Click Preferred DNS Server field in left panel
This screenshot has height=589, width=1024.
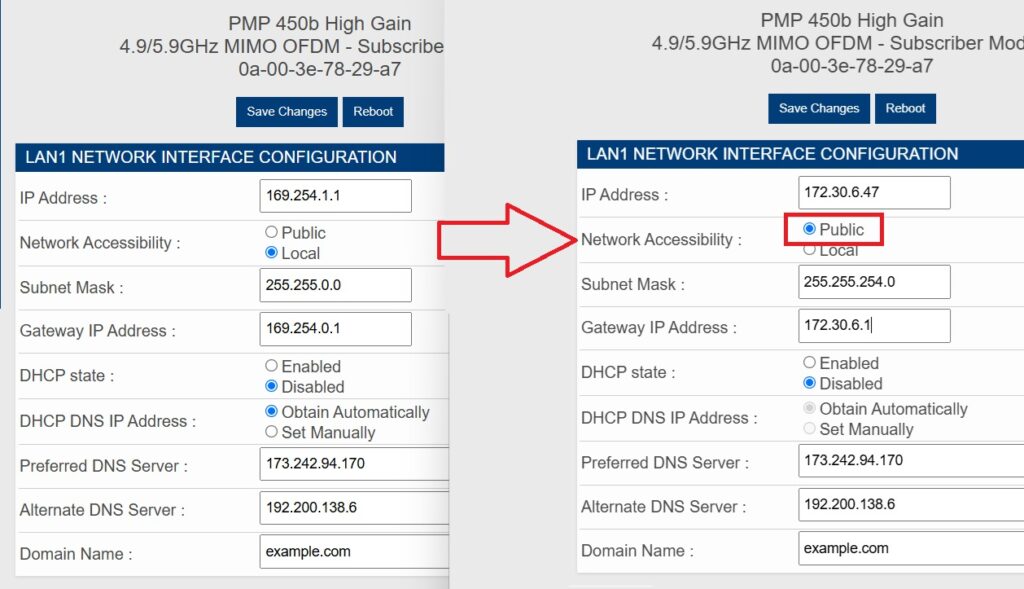[350, 464]
